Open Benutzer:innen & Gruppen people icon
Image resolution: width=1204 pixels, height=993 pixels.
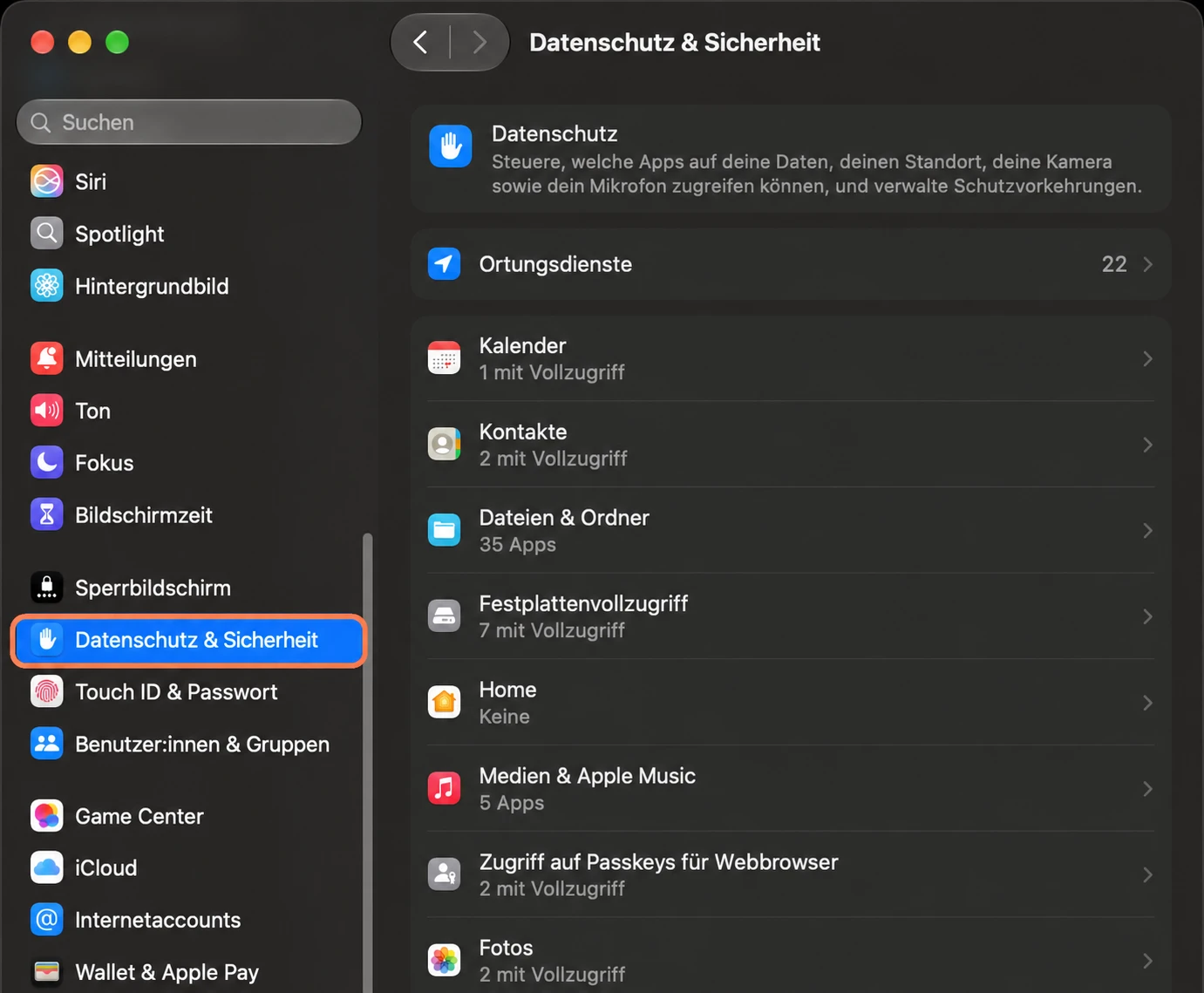47,744
